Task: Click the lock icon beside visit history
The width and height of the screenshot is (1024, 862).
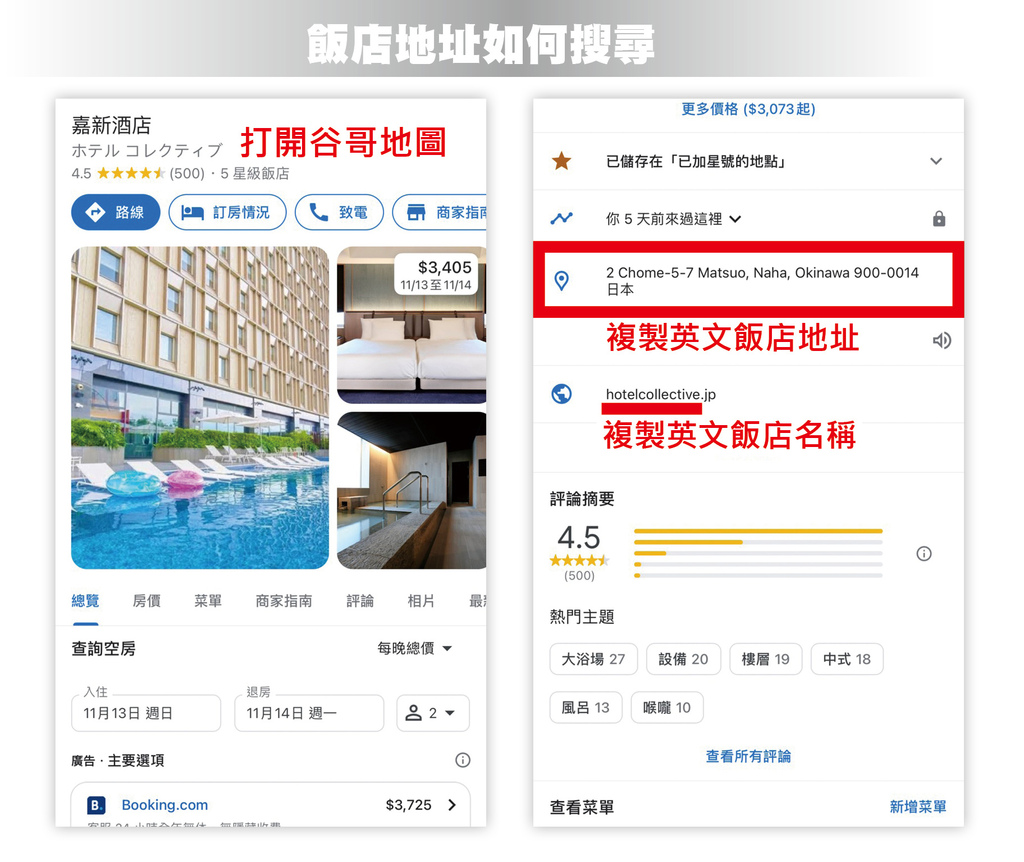Action: click(x=938, y=219)
